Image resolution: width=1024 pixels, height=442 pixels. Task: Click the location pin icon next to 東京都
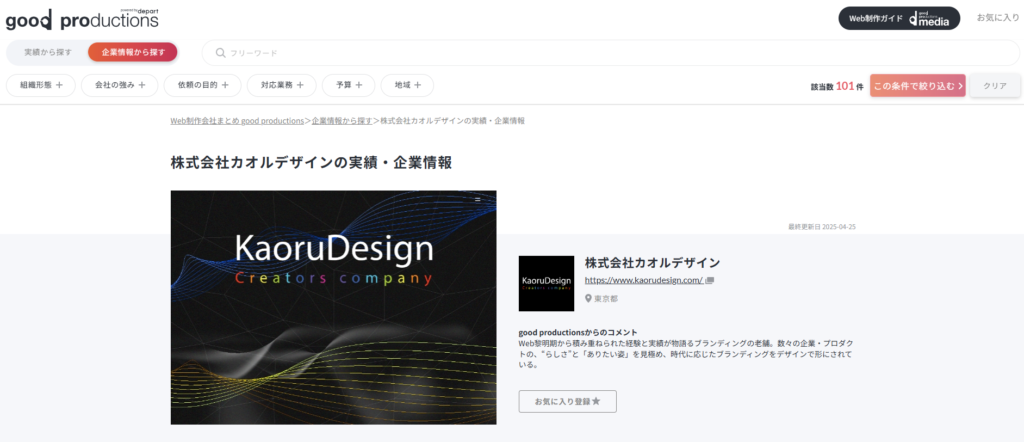click(x=588, y=298)
